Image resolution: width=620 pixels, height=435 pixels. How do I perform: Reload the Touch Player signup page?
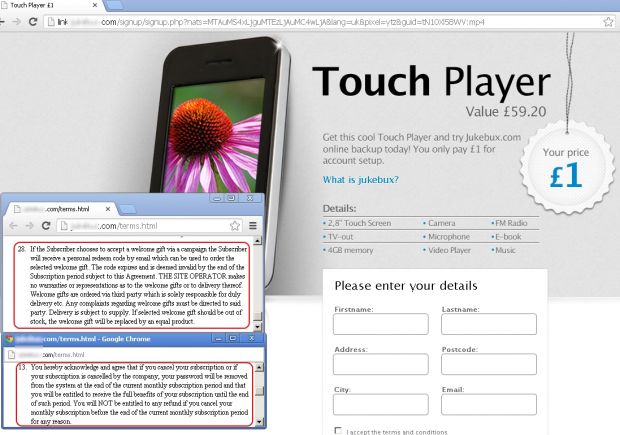coord(33,22)
